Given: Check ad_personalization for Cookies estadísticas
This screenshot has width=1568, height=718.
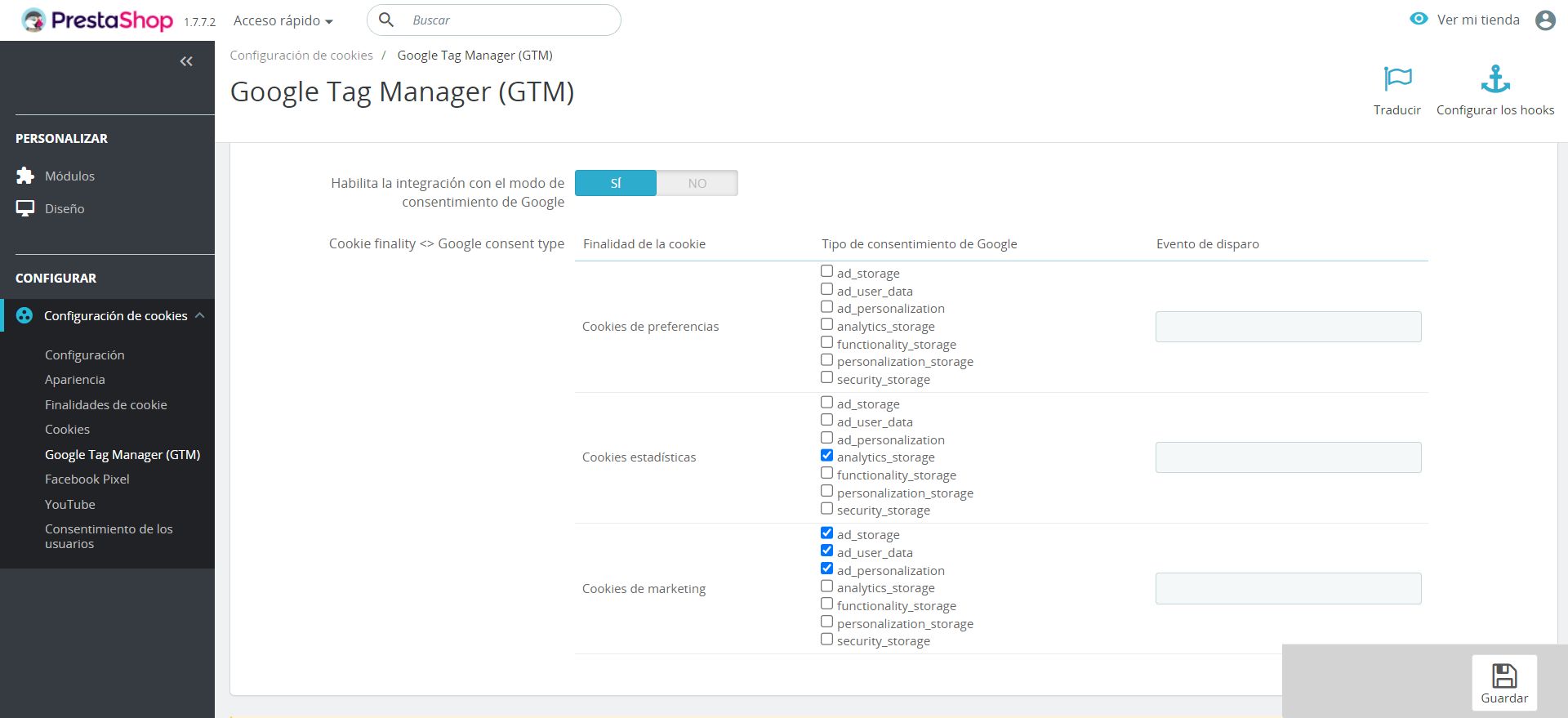Looking at the screenshot, I should click(827, 438).
